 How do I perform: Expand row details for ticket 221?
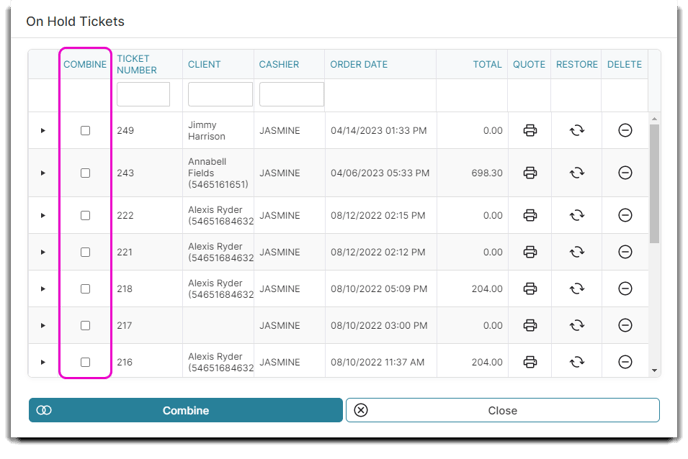[x=43, y=252]
